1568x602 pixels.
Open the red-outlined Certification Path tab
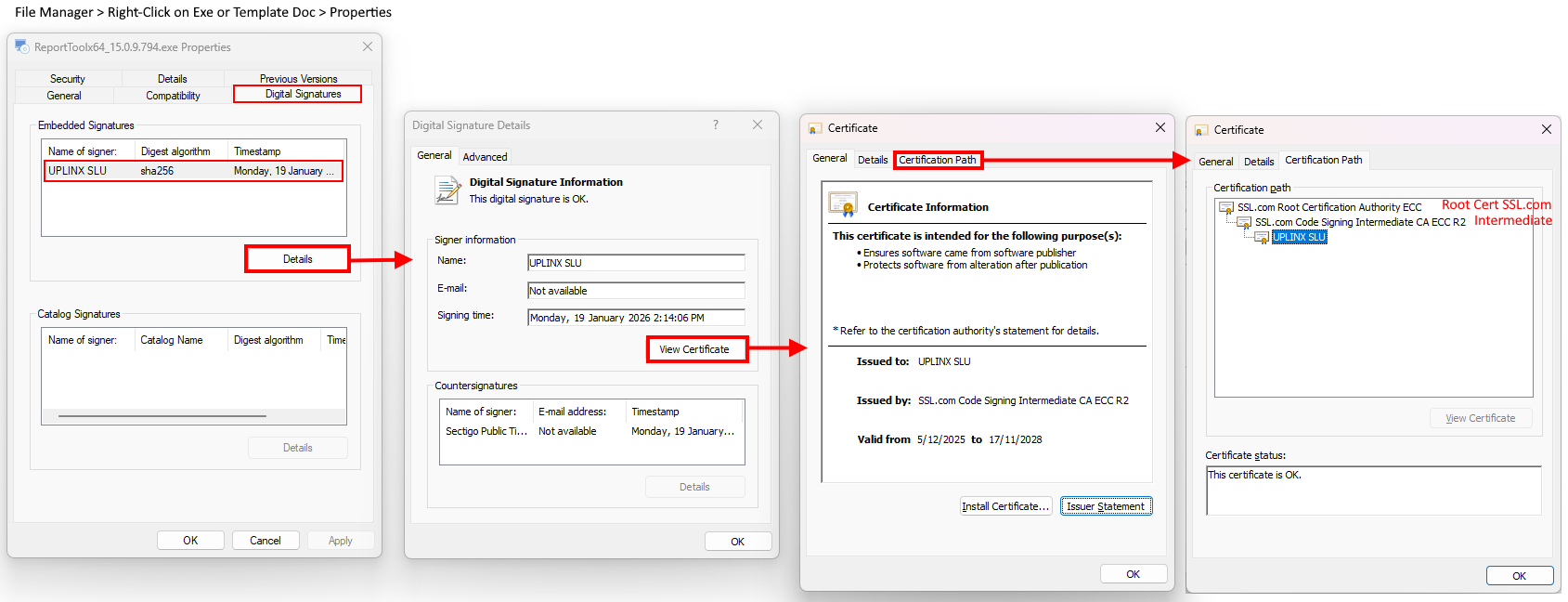(938, 160)
